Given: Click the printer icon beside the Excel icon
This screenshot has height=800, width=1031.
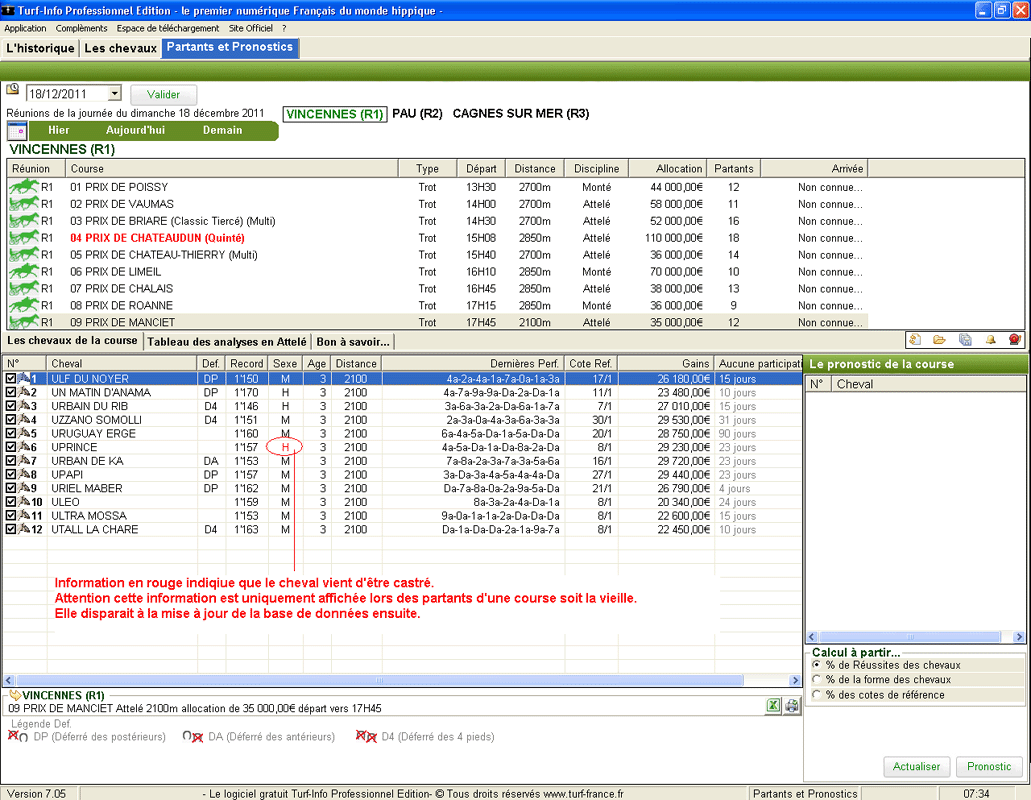Looking at the screenshot, I should click(792, 706).
